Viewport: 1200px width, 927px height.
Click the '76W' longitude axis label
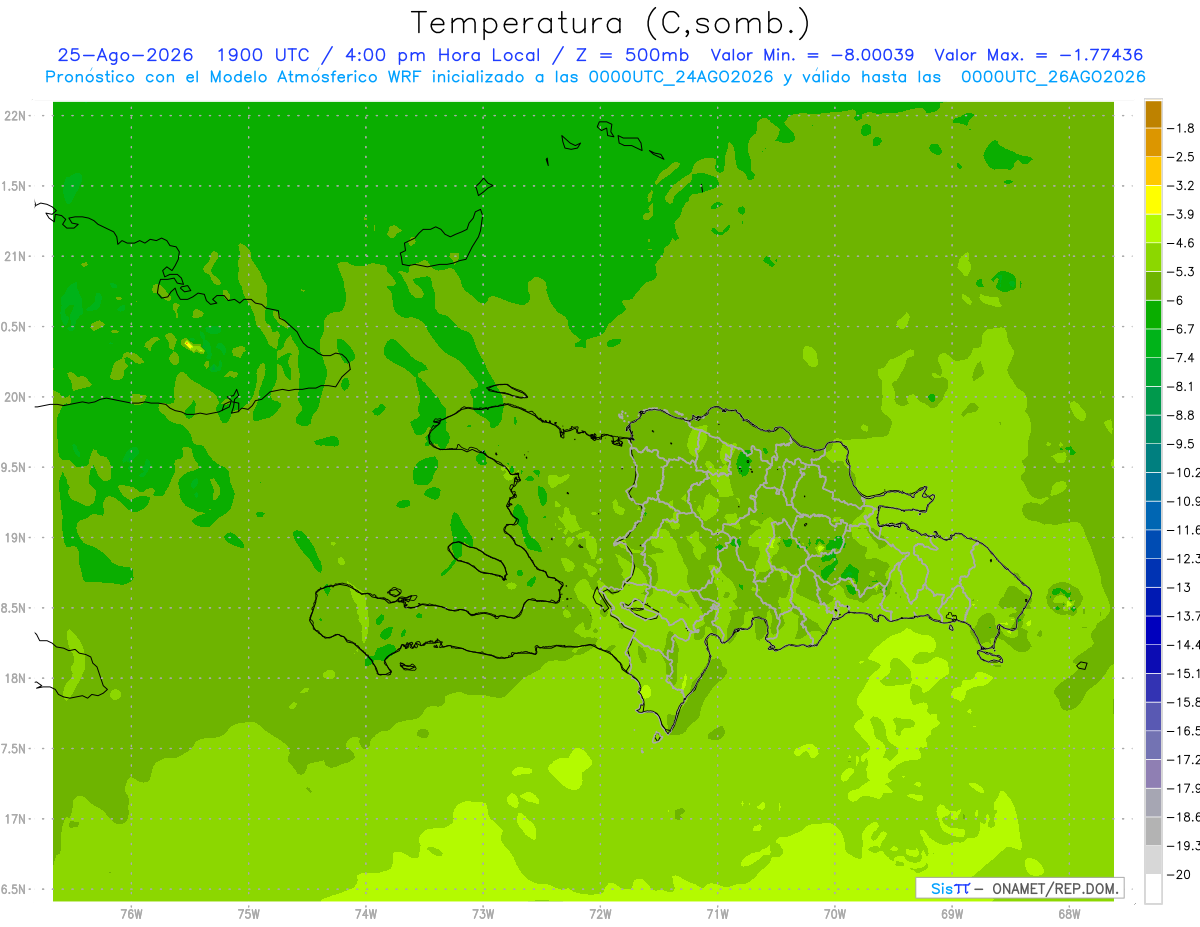131,914
